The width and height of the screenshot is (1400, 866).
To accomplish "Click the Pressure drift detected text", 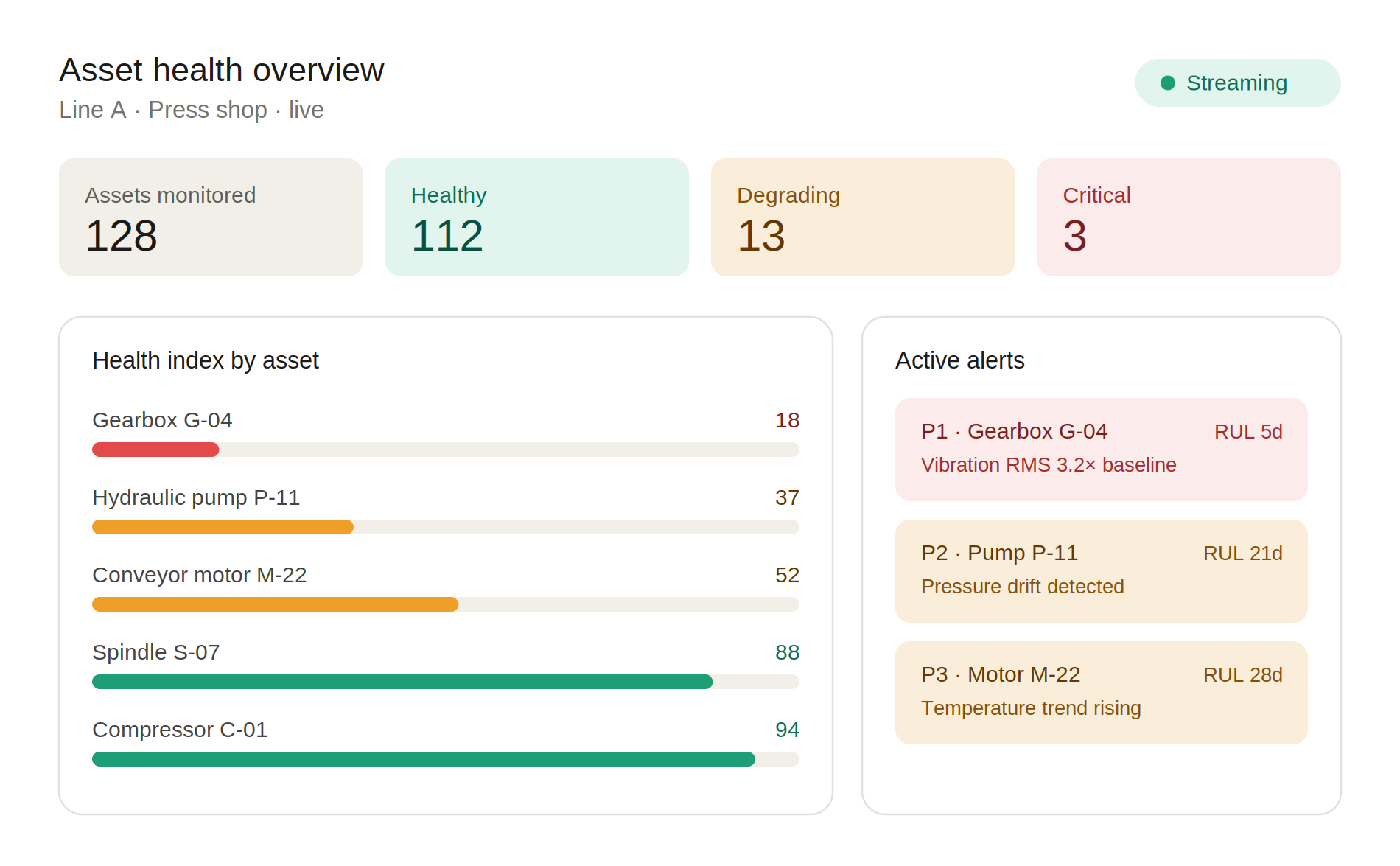I will 1023,587.
